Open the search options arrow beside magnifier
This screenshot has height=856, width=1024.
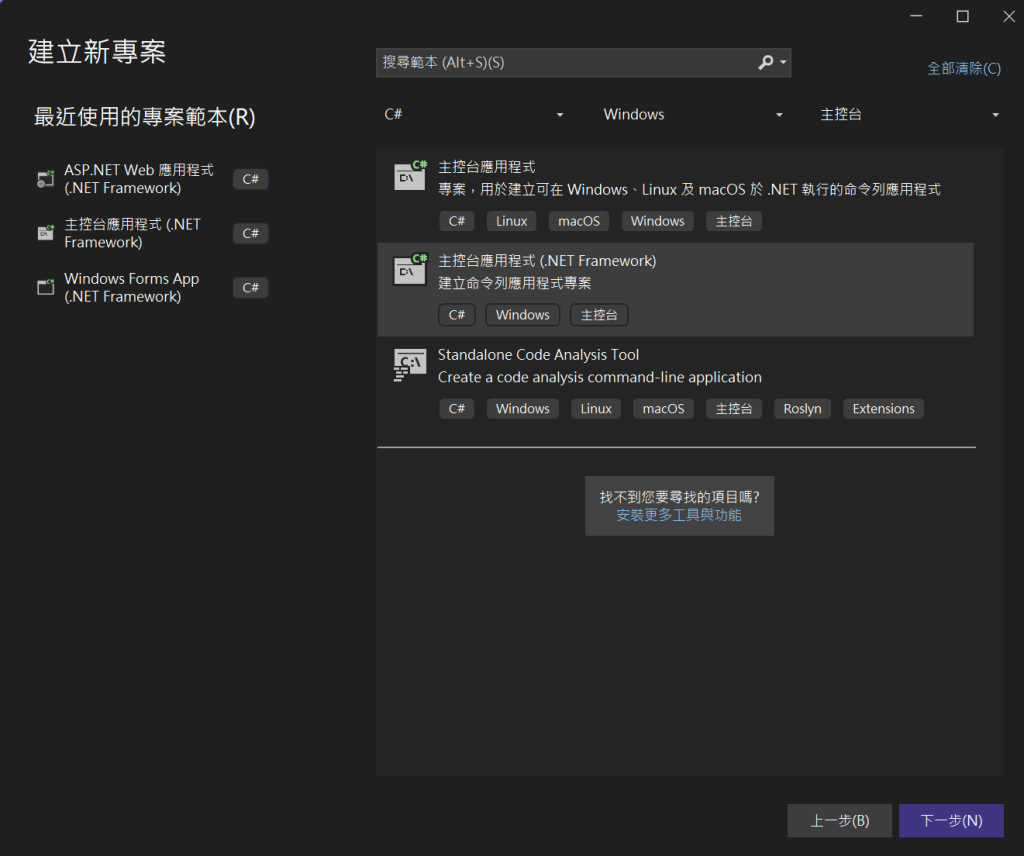click(x=783, y=63)
